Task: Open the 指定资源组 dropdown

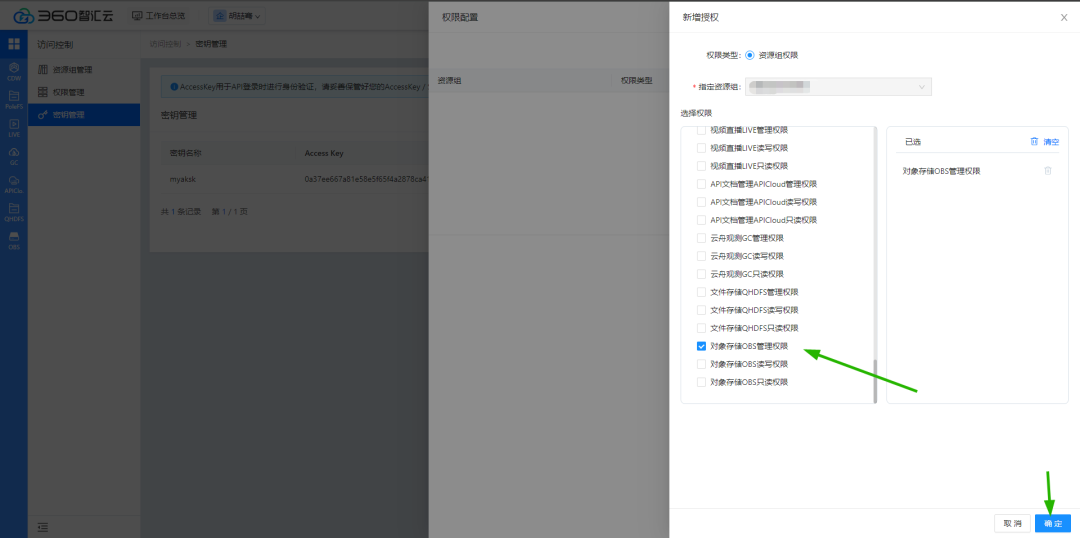Action: pos(838,87)
